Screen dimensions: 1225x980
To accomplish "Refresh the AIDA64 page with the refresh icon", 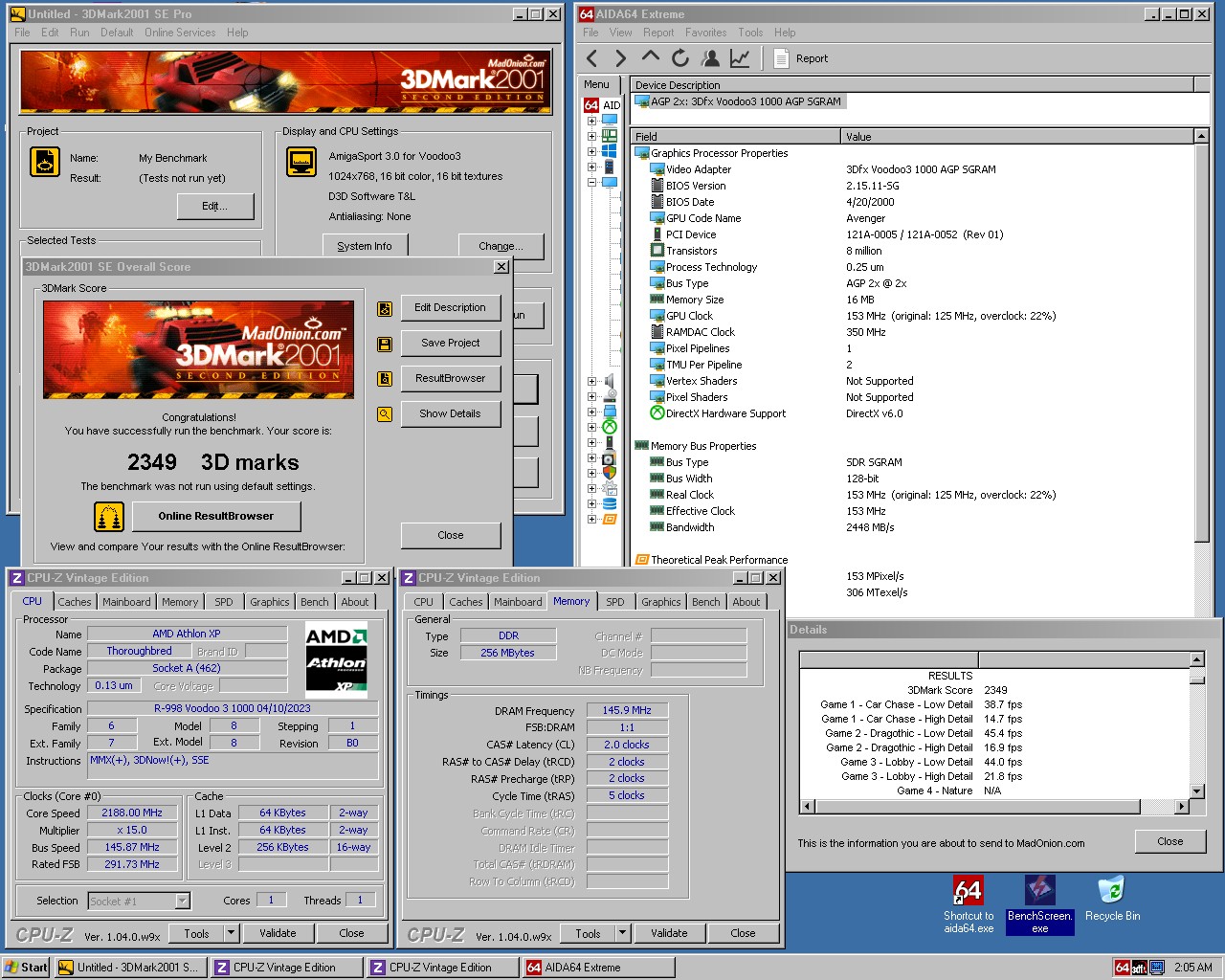I will tap(680, 58).
